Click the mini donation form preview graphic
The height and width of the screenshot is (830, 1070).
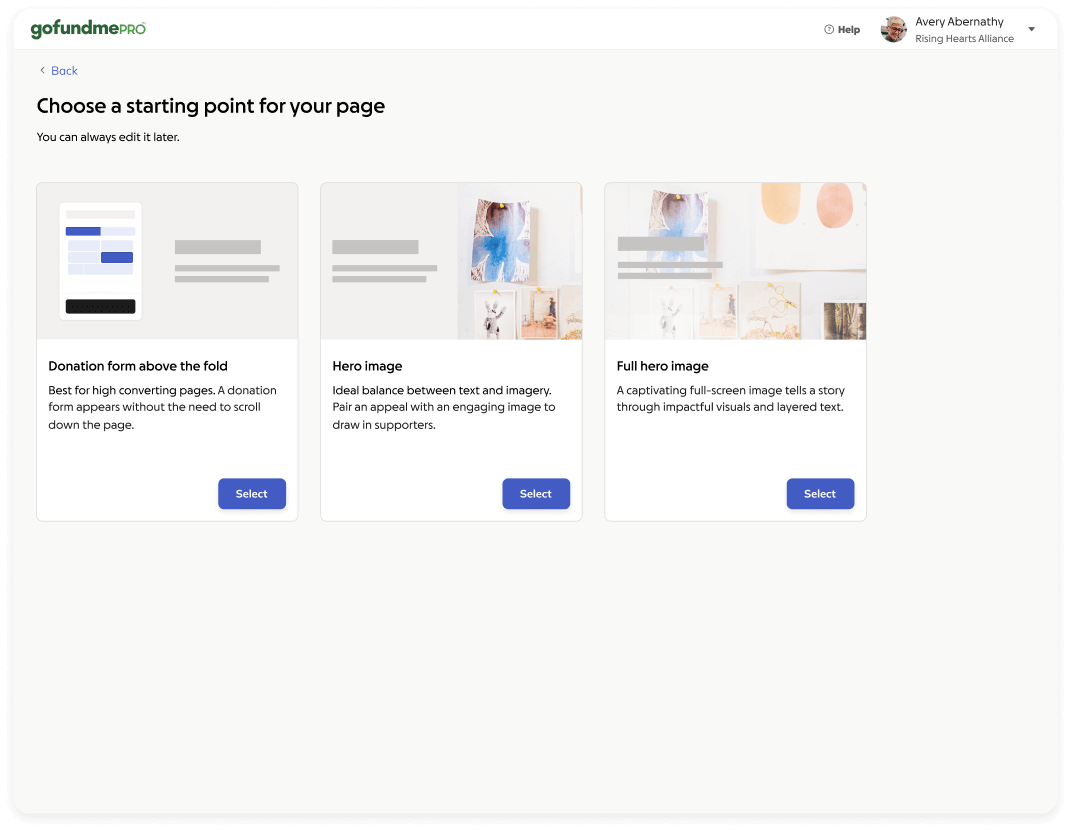(x=100, y=261)
